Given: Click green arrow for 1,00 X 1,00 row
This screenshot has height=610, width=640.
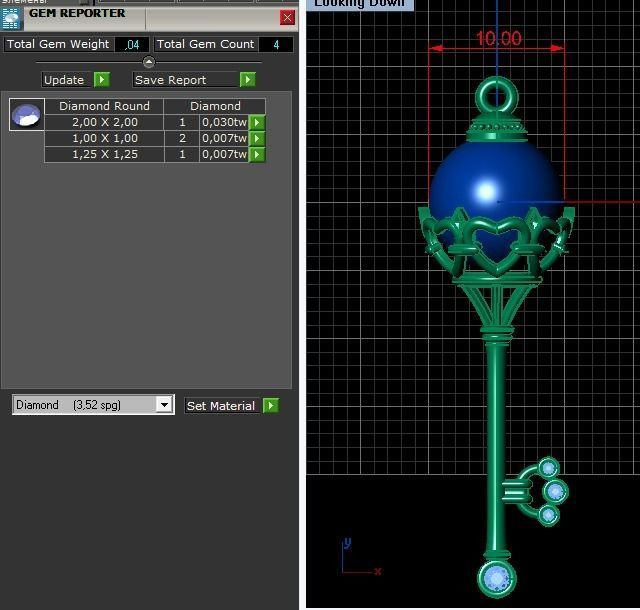Looking at the screenshot, I should pyautogui.click(x=257, y=139).
